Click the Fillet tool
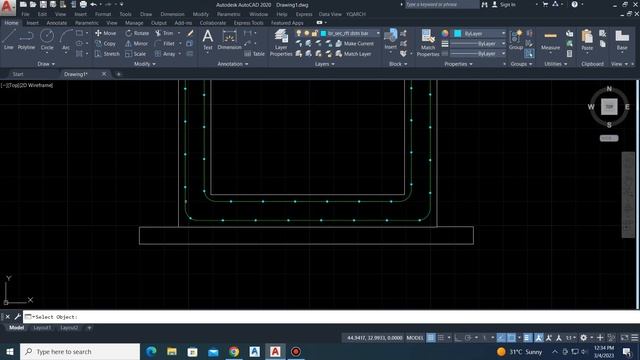Viewport: 640px width, 360px height. pyautogui.click(x=165, y=43)
